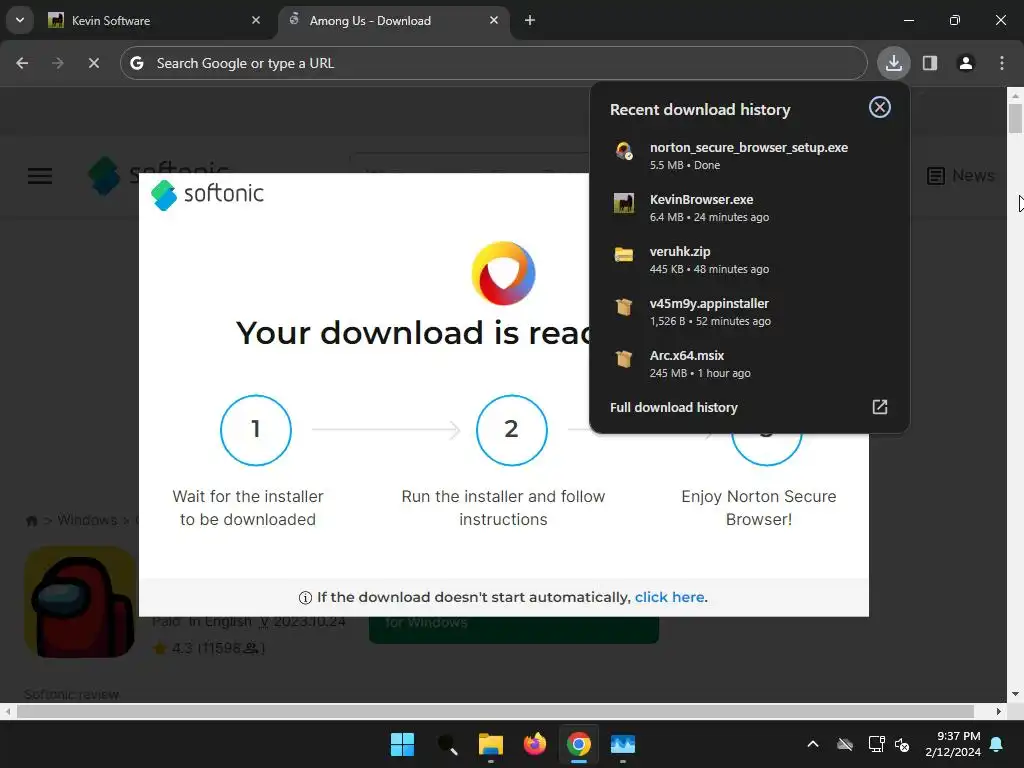Viewport: 1024px width, 768px height.
Task: Click the veruhk.zip folder icon
Action: click(x=624, y=255)
